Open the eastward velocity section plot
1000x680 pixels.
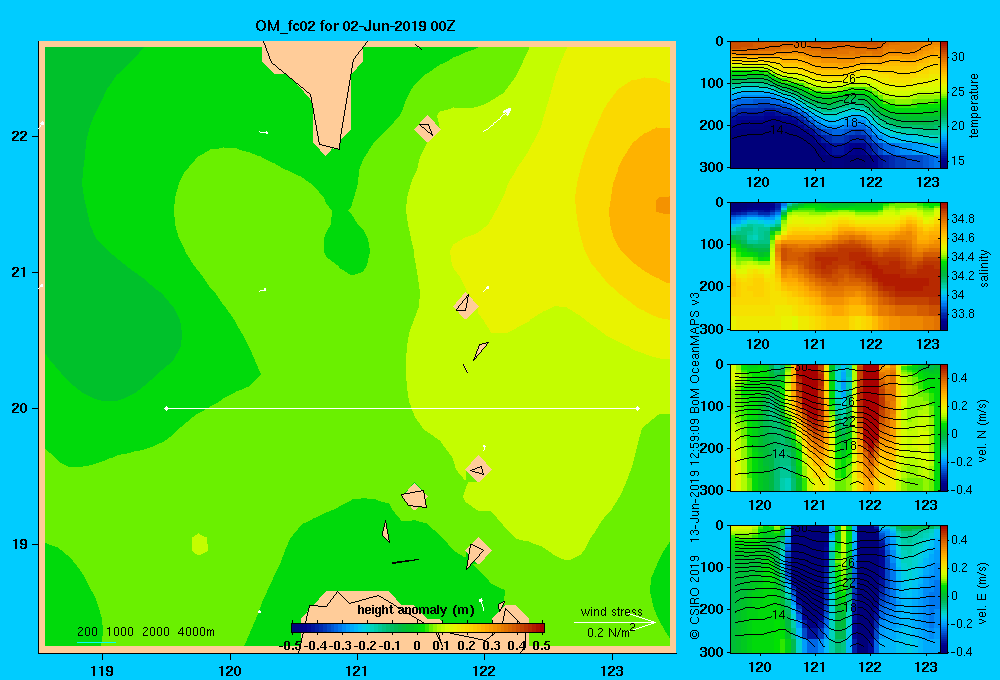pos(834,589)
